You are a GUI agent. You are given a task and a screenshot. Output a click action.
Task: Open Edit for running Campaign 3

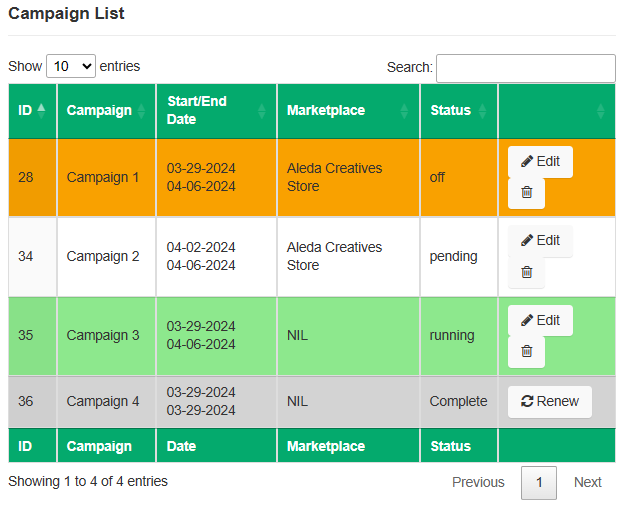click(x=540, y=320)
